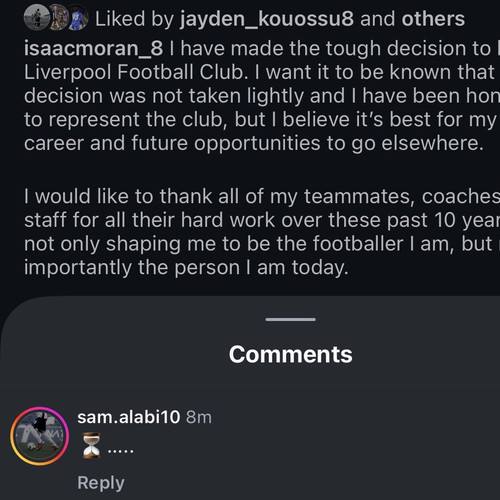
Task: Tap the 'Liked by' label
Action: [x=134, y=19]
